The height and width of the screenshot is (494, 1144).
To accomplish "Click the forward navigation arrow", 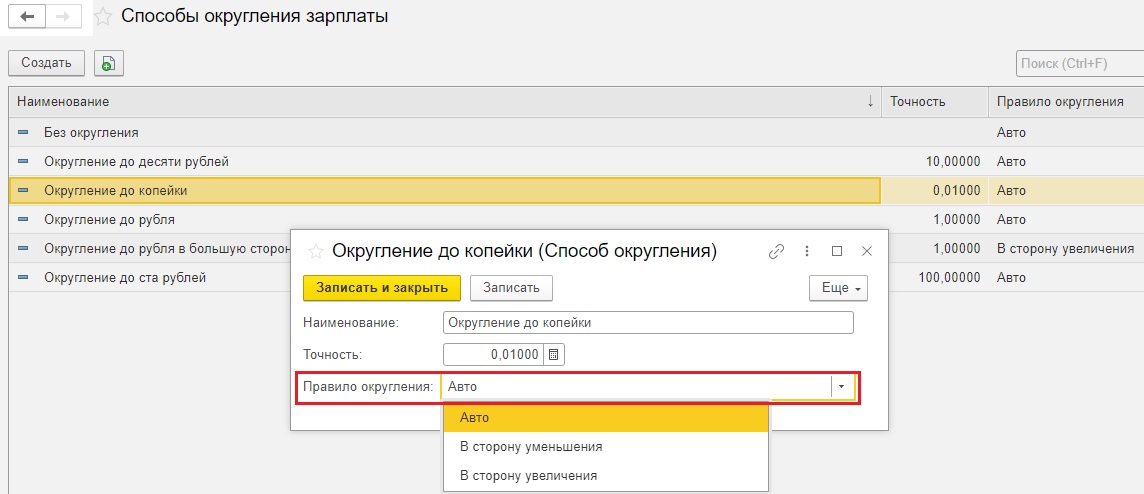I will 64,17.
